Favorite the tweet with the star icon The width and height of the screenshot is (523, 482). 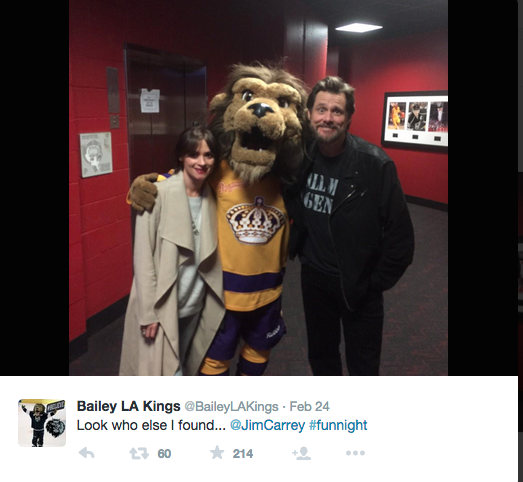tap(217, 453)
